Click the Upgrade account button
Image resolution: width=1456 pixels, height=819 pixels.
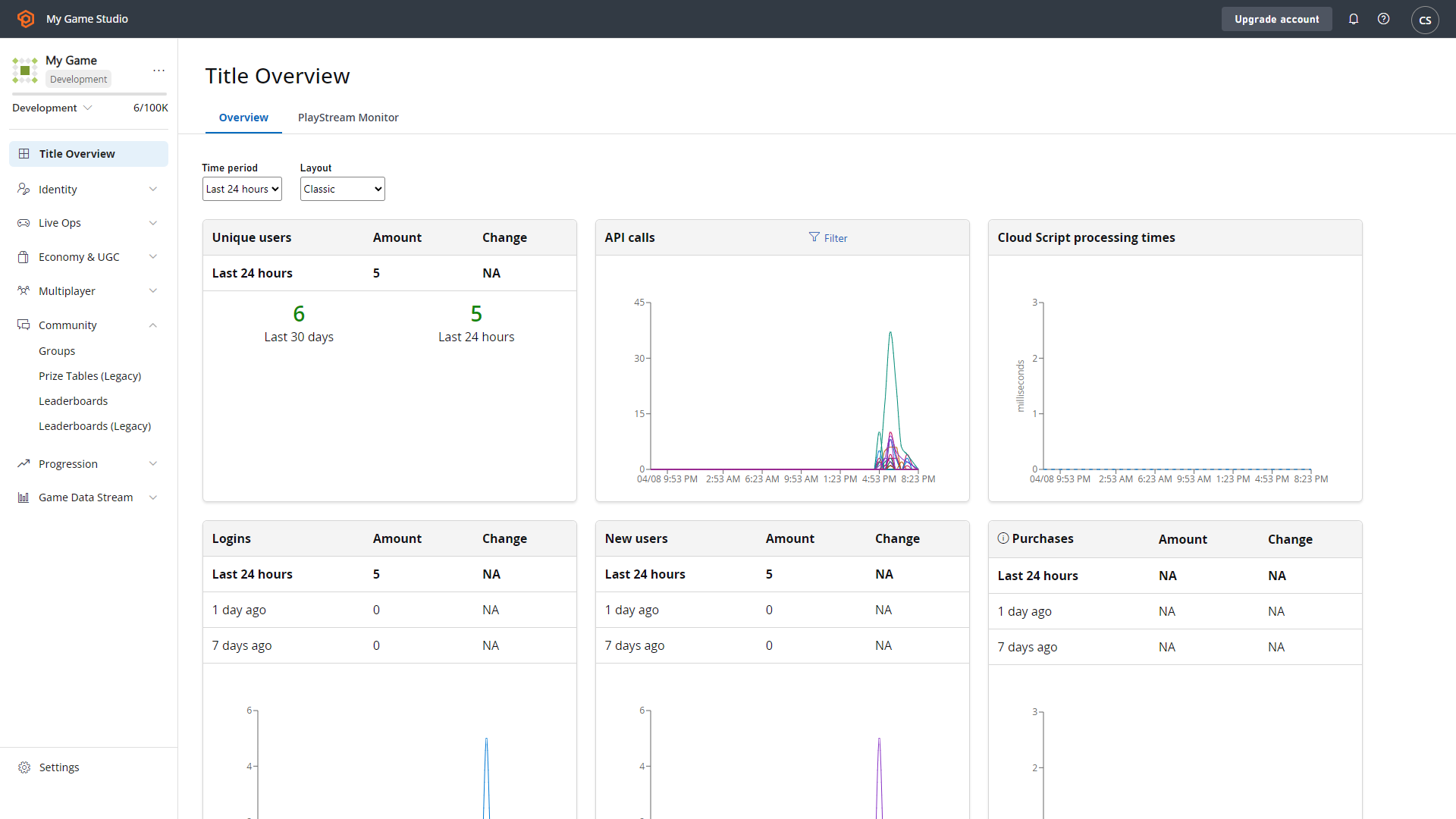[x=1277, y=19]
